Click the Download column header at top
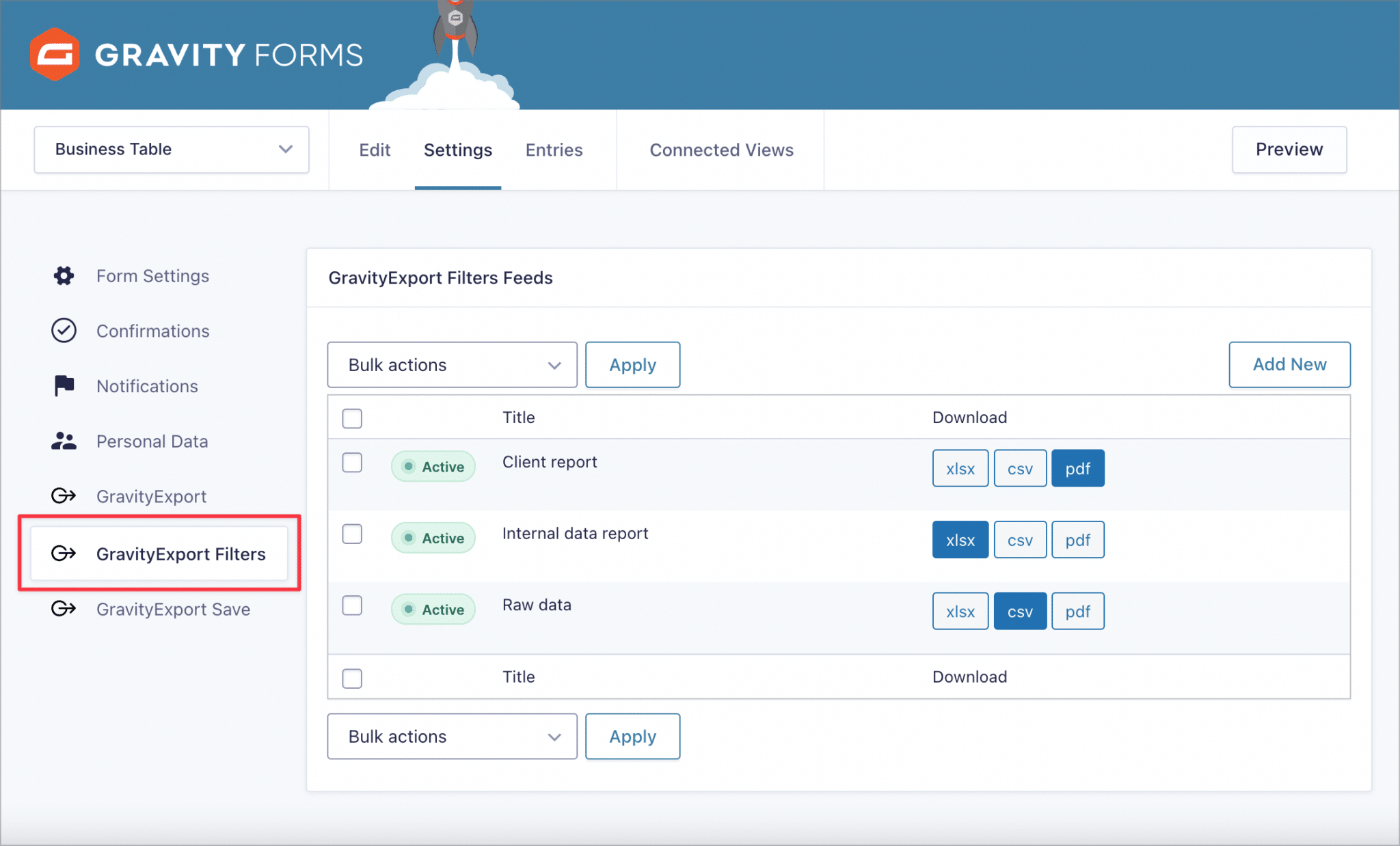The width and height of the screenshot is (1400, 846). [969, 418]
